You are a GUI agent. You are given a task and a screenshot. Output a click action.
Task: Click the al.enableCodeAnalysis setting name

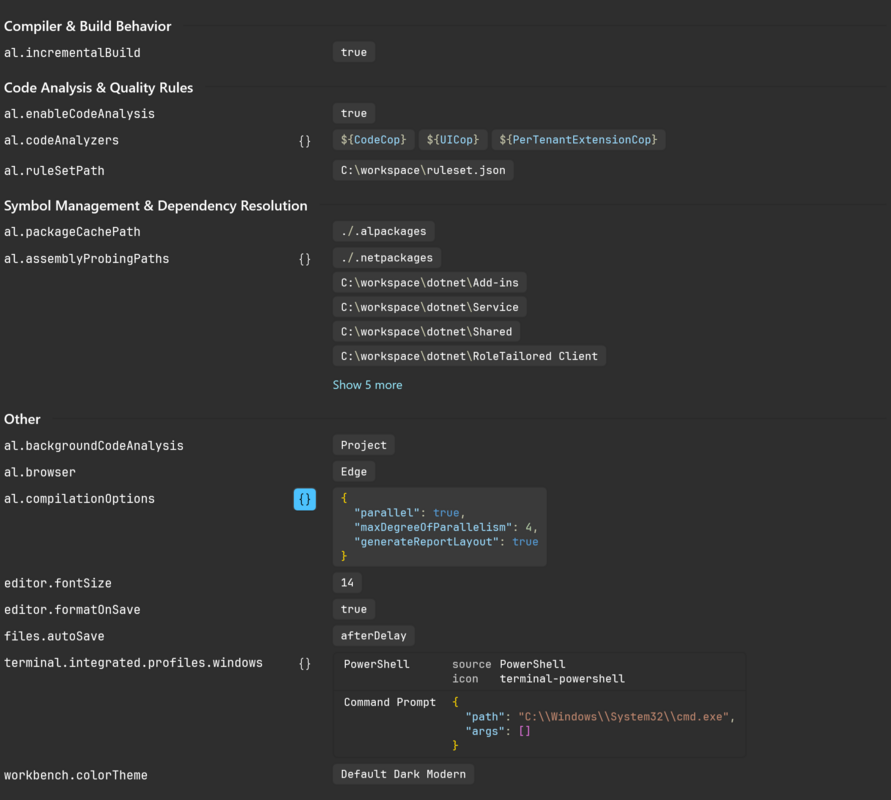[79, 114]
